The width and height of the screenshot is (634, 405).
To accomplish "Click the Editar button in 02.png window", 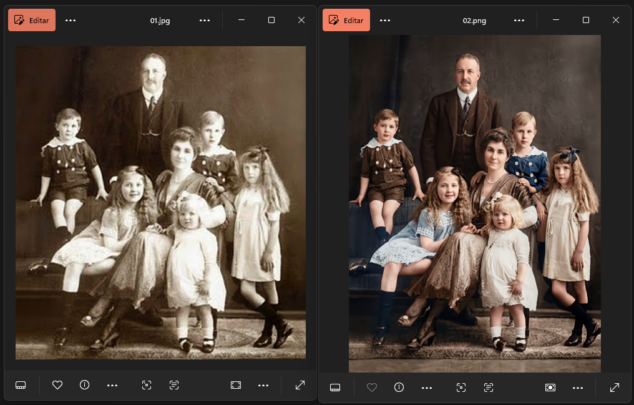I will tap(346, 20).
